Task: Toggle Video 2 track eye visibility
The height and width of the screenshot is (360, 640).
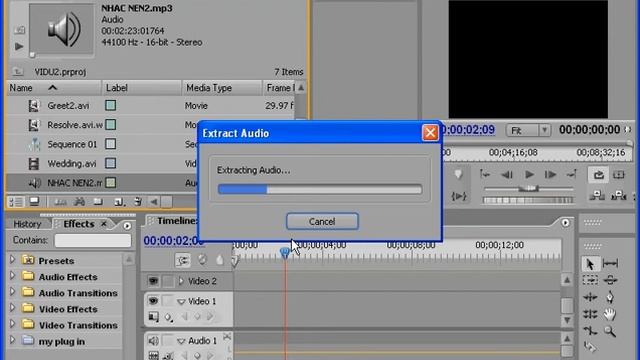Action: (x=153, y=281)
